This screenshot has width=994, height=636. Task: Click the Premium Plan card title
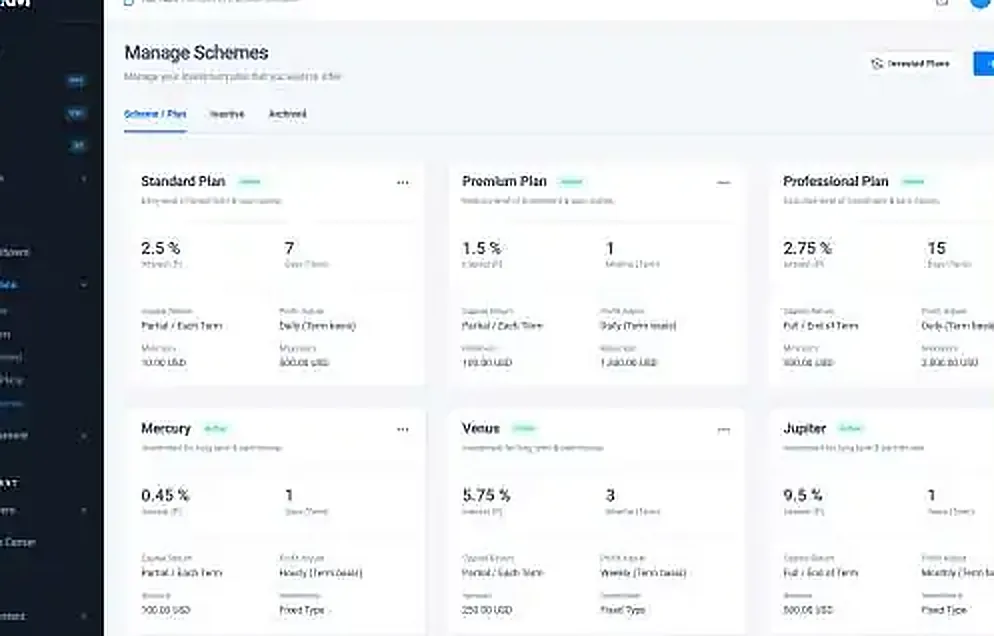coord(504,181)
